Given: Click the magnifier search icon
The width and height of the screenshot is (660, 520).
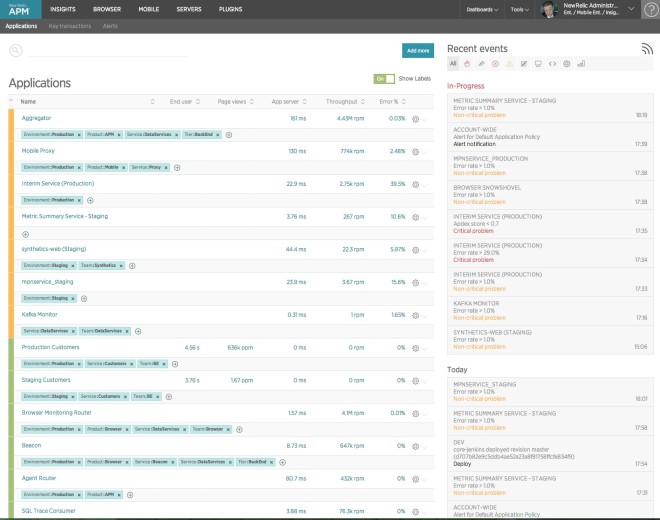Looking at the screenshot, I should click(x=16, y=51).
